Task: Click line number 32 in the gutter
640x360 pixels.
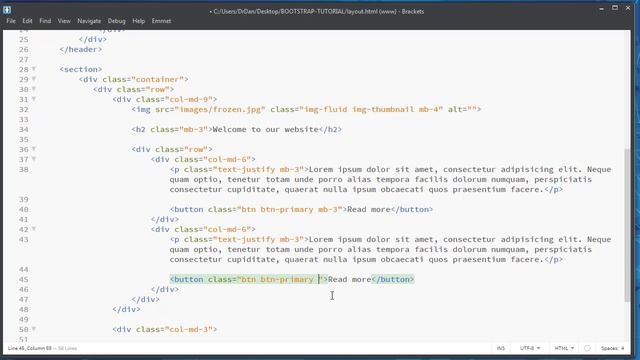Action: 24,109
